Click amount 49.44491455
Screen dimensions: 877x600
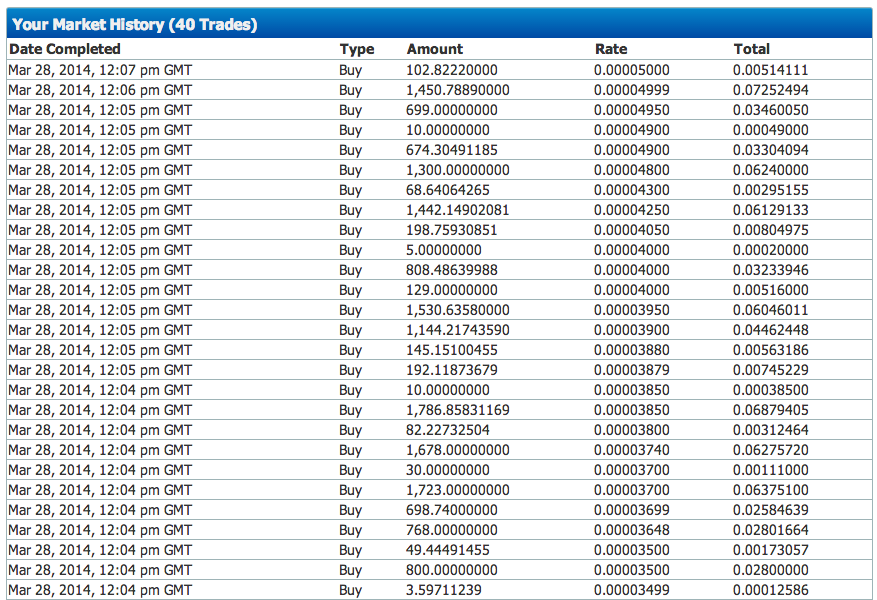click(x=448, y=550)
